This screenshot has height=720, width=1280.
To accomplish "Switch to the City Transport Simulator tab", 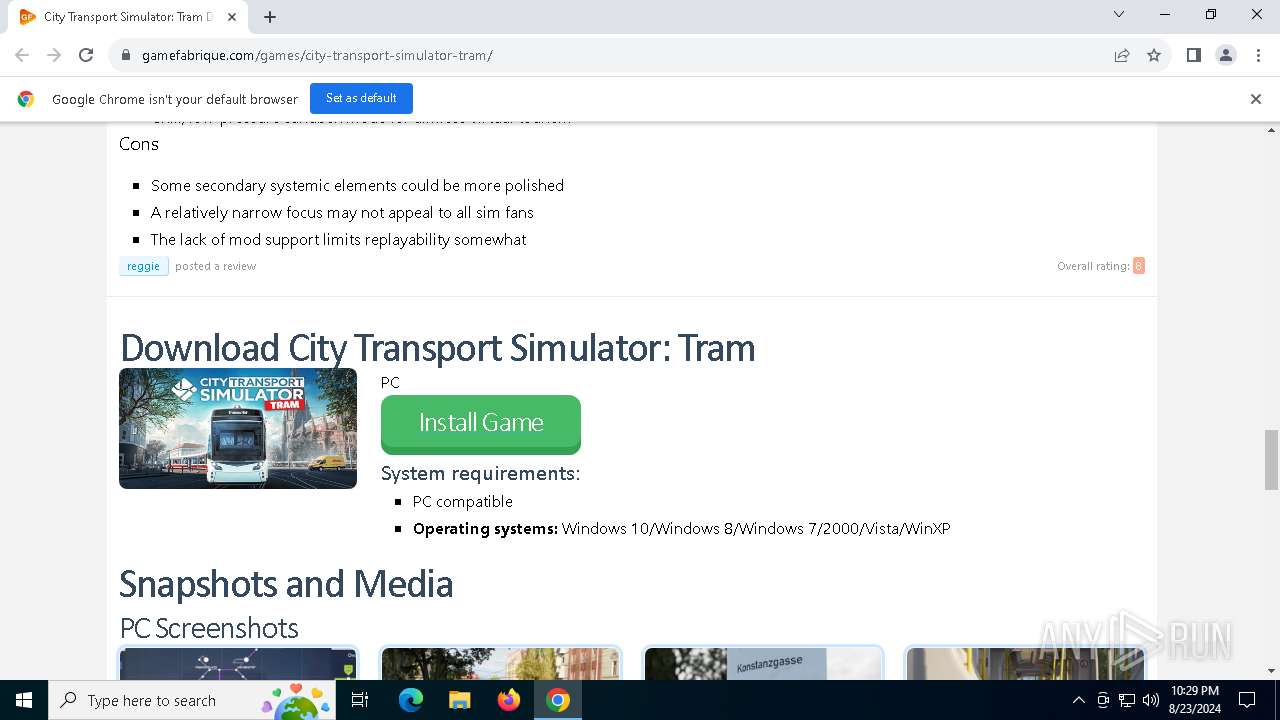I will coord(128,17).
